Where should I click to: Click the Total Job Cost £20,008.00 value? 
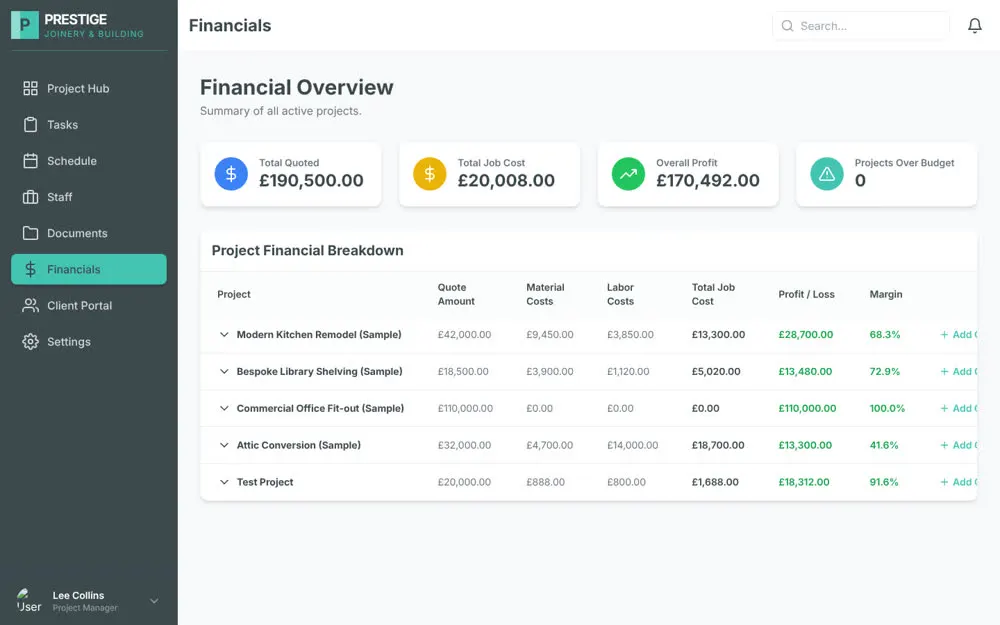[506, 180]
